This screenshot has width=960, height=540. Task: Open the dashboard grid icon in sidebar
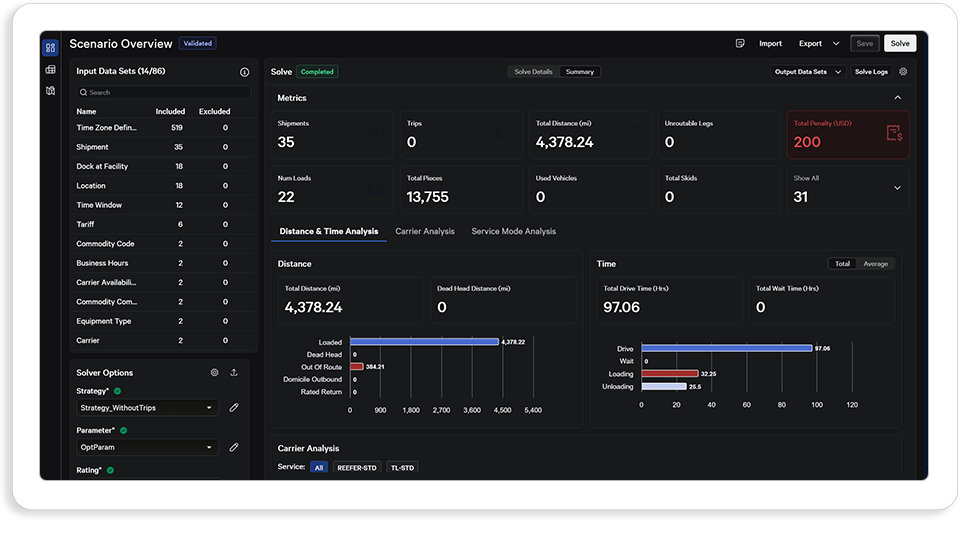pos(50,48)
